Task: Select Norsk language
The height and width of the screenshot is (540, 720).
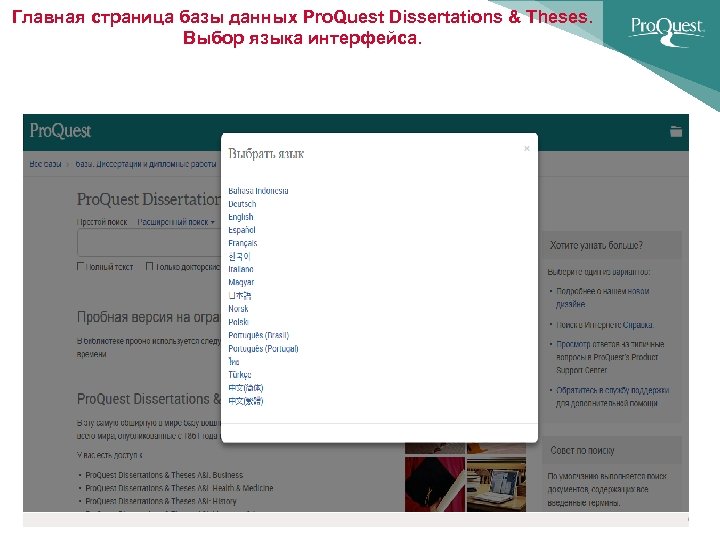Action: pos(238,309)
